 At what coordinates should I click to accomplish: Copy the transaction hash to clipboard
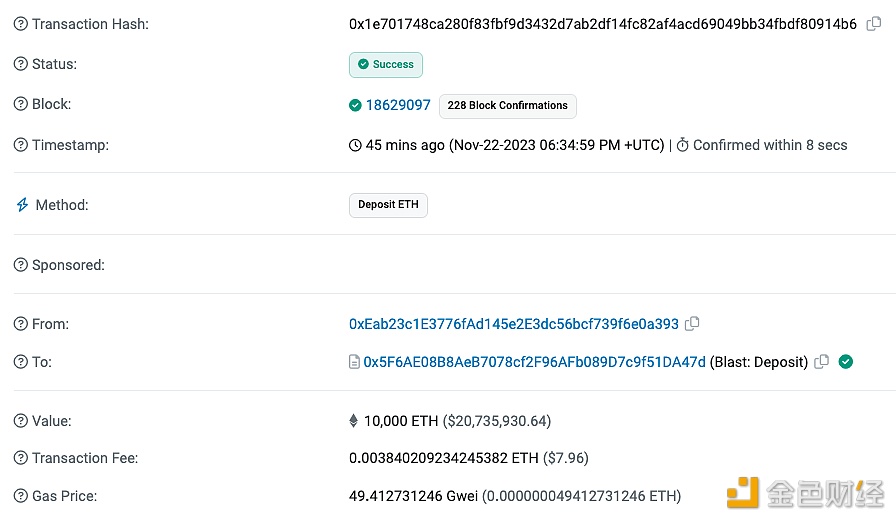click(x=874, y=23)
